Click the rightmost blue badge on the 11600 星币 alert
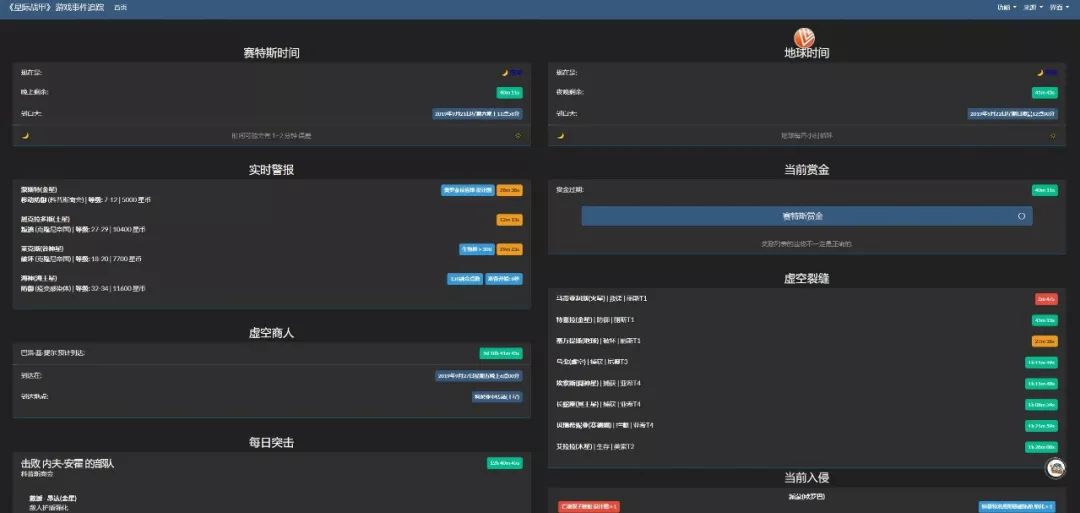Viewport: 1080px width, 513px height. coord(503,279)
